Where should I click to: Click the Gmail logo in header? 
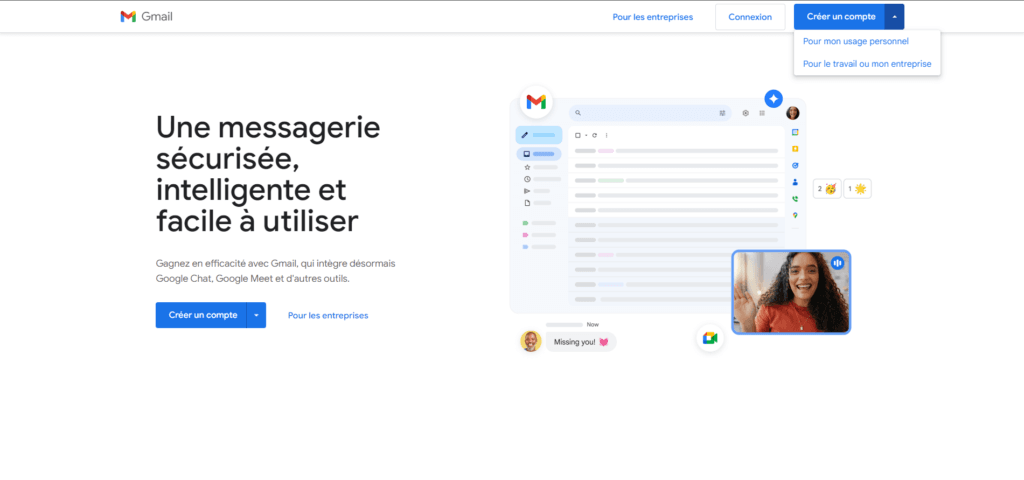coord(146,17)
